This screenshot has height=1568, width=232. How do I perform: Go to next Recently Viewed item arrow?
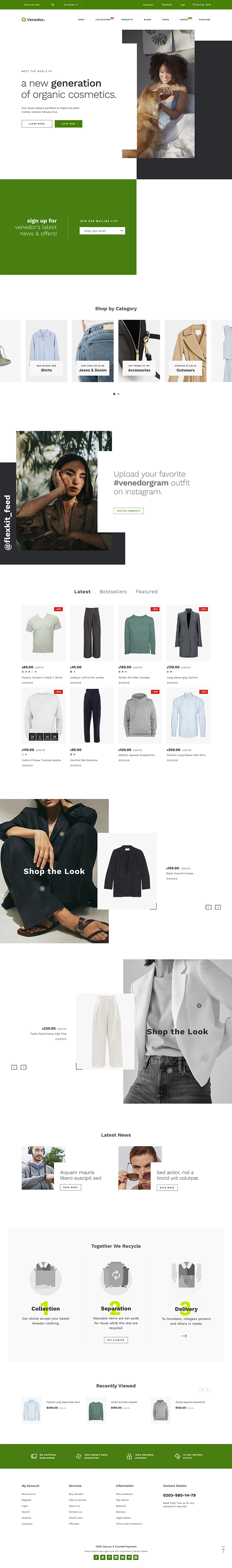[208, 1390]
